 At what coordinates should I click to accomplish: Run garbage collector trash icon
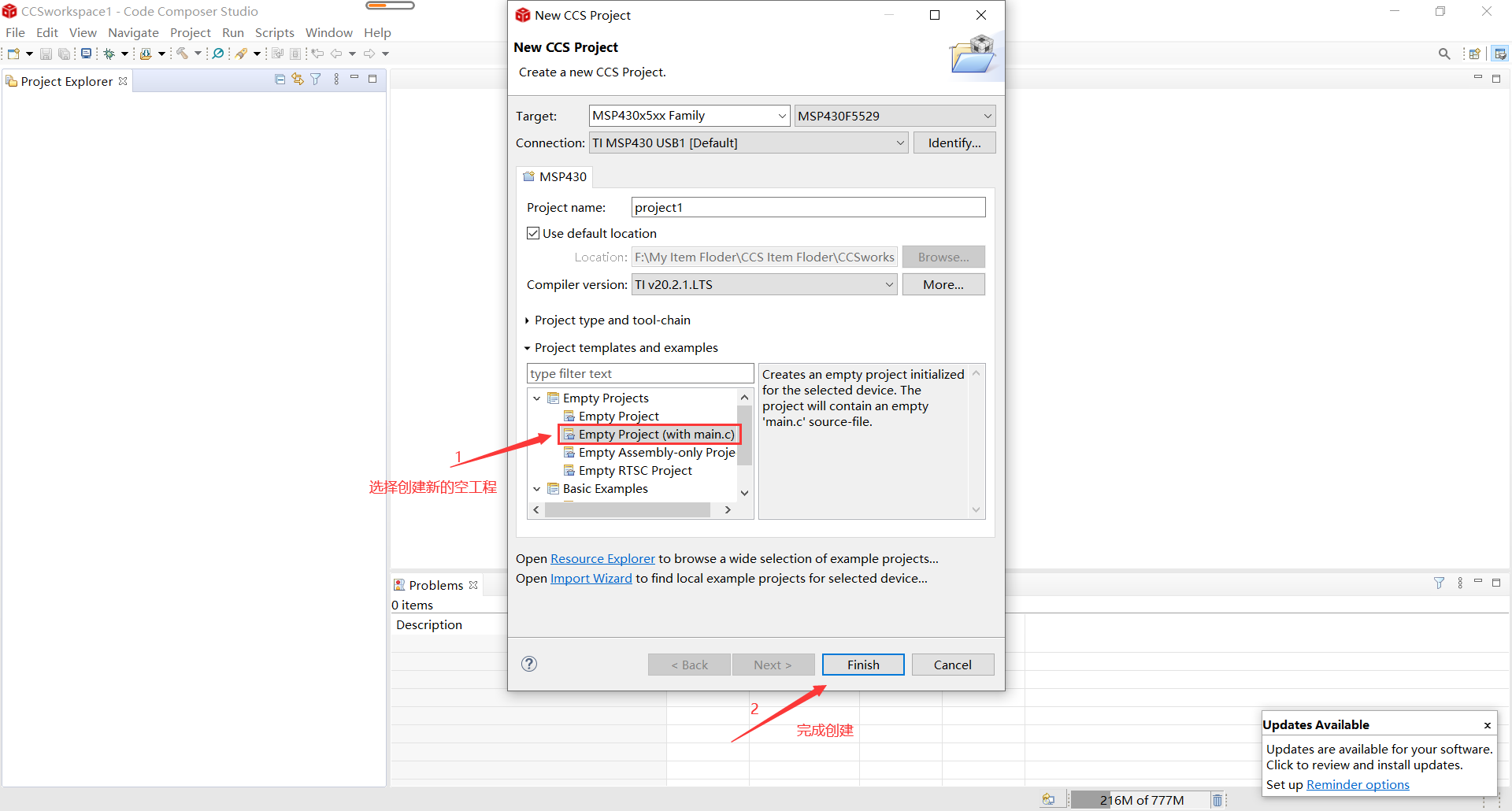pyautogui.click(x=1217, y=800)
